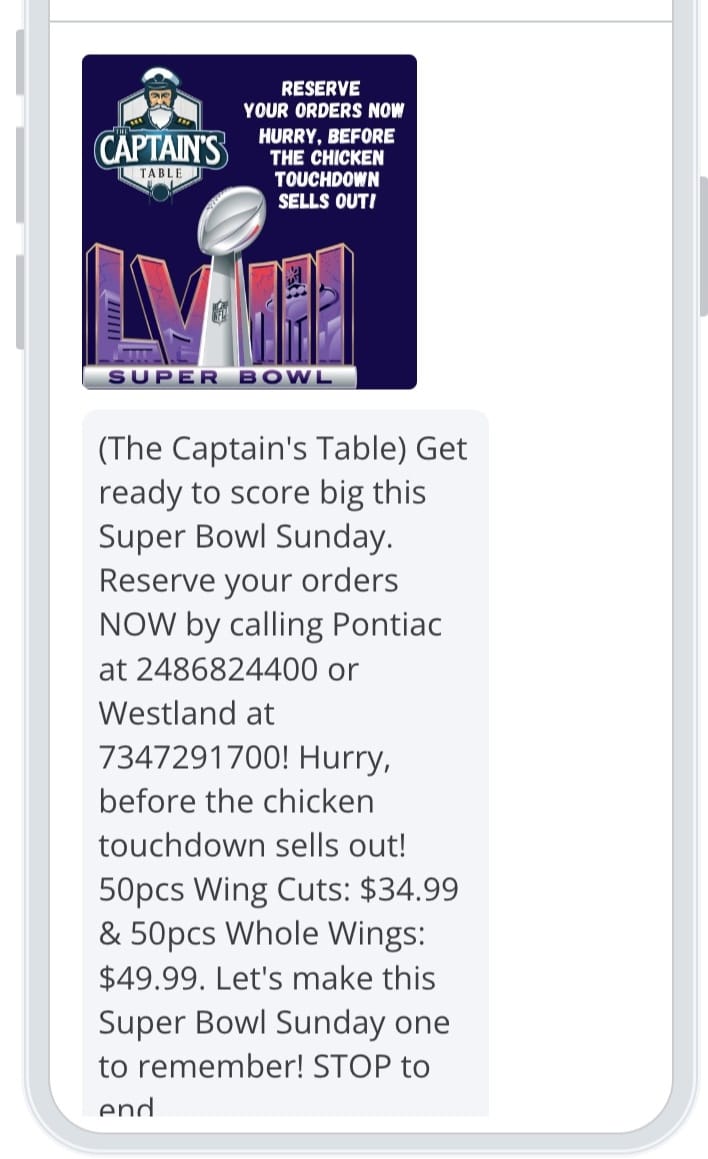Call Pontiac number 2486824400
Viewport: 708px width, 1159px height.
click(228, 669)
